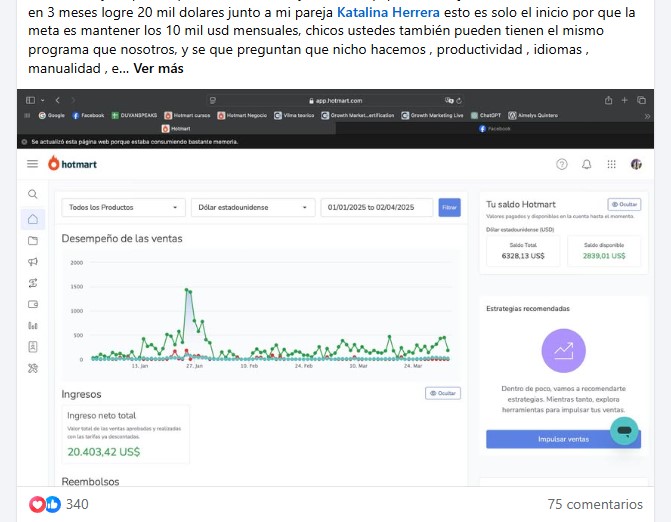Click the heart reaction icon
This screenshot has width=671, height=522.
click(x=37, y=504)
